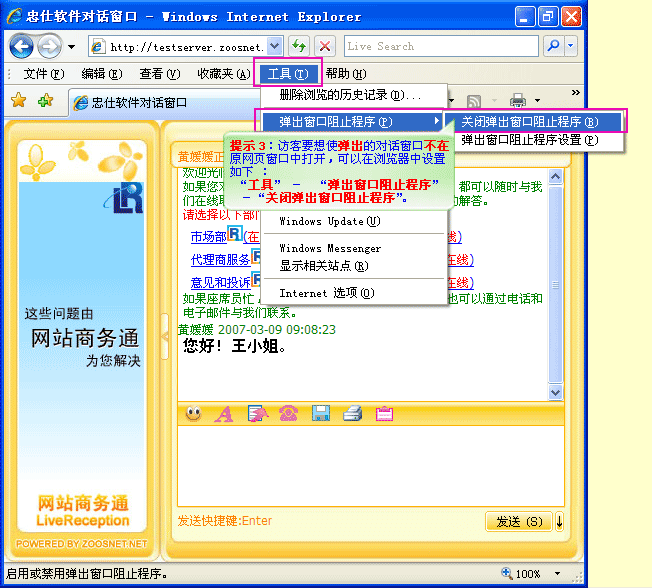Viewport: 652px width, 588px height.
Task: Click the browser Refresh button
Action: click(x=299, y=46)
